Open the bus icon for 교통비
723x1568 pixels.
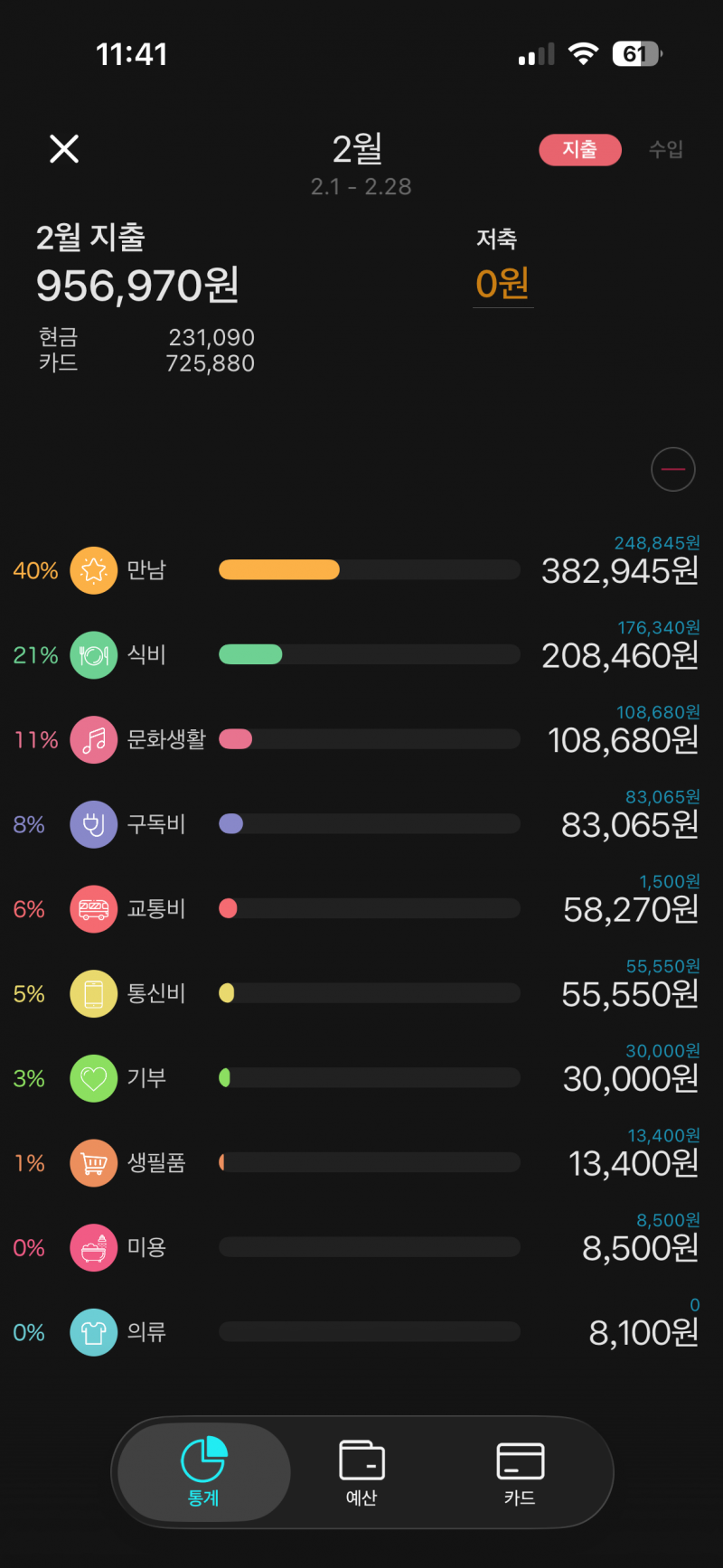pos(94,909)
